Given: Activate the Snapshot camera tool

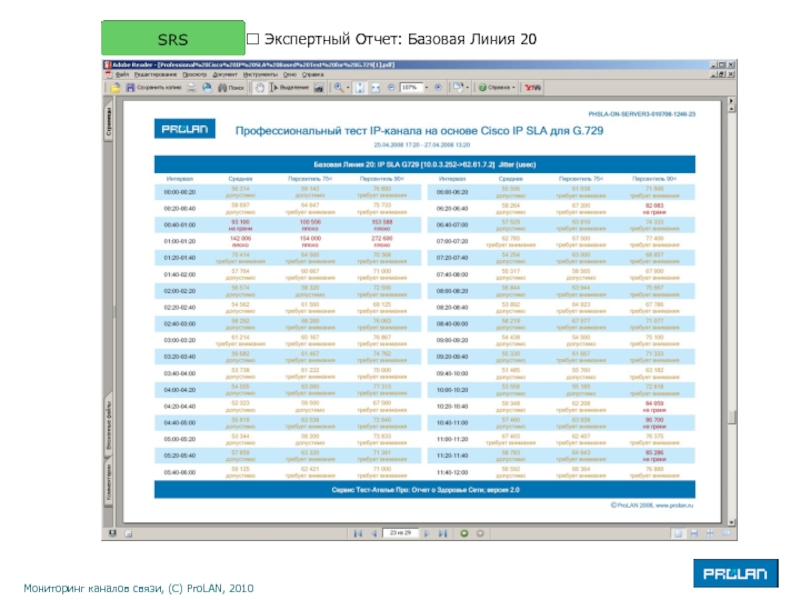Looking at the screenshot, I should [x=319, y=88].
